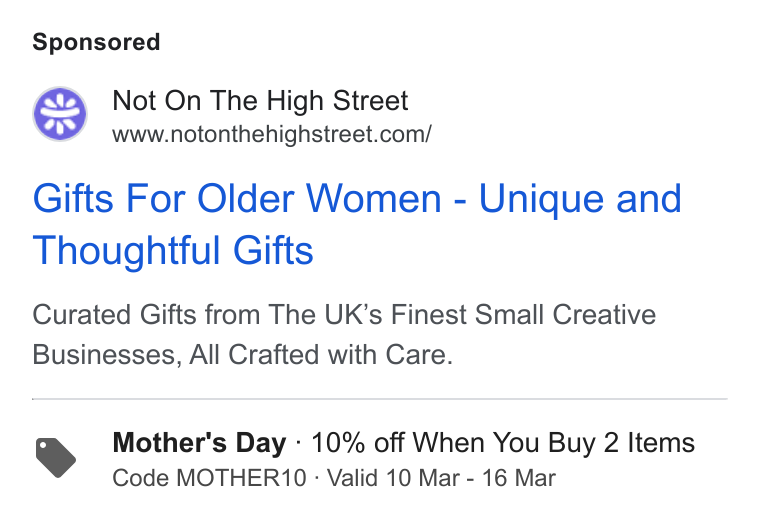Click the Valid 10 Mar - 16 Mar dates
760x516 pixels.
point(441,478)
